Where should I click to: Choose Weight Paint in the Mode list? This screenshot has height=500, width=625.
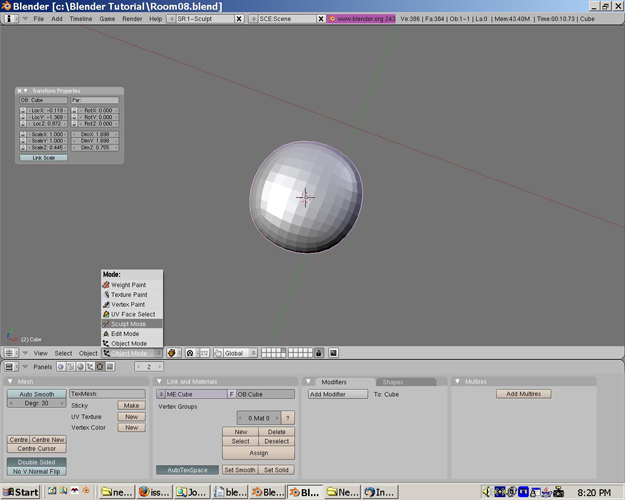[127, 285]
